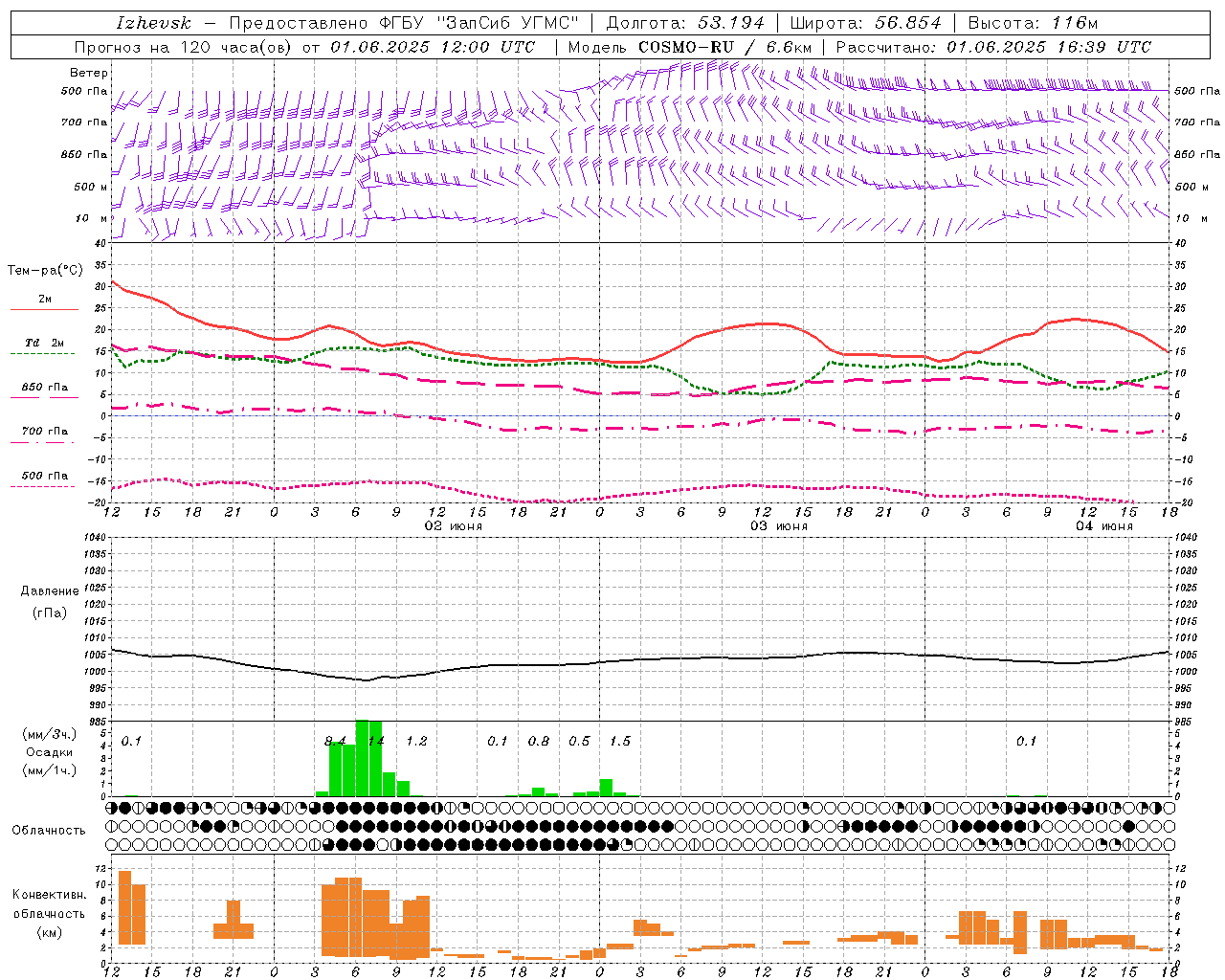Click the 'Конвективн.' convective cloud label
The image size is (1225, 980).
(50, 895)
